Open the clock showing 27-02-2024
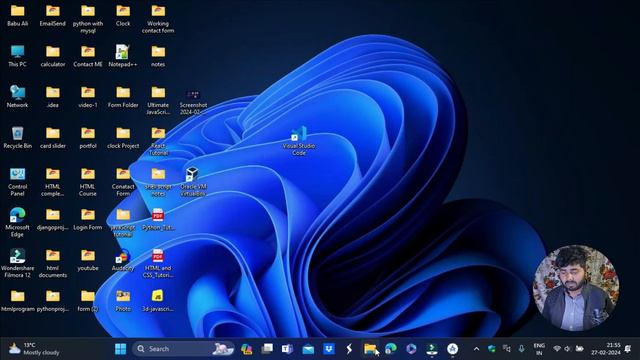This screenshot has width=640, height=360. (x=606, y=349)
